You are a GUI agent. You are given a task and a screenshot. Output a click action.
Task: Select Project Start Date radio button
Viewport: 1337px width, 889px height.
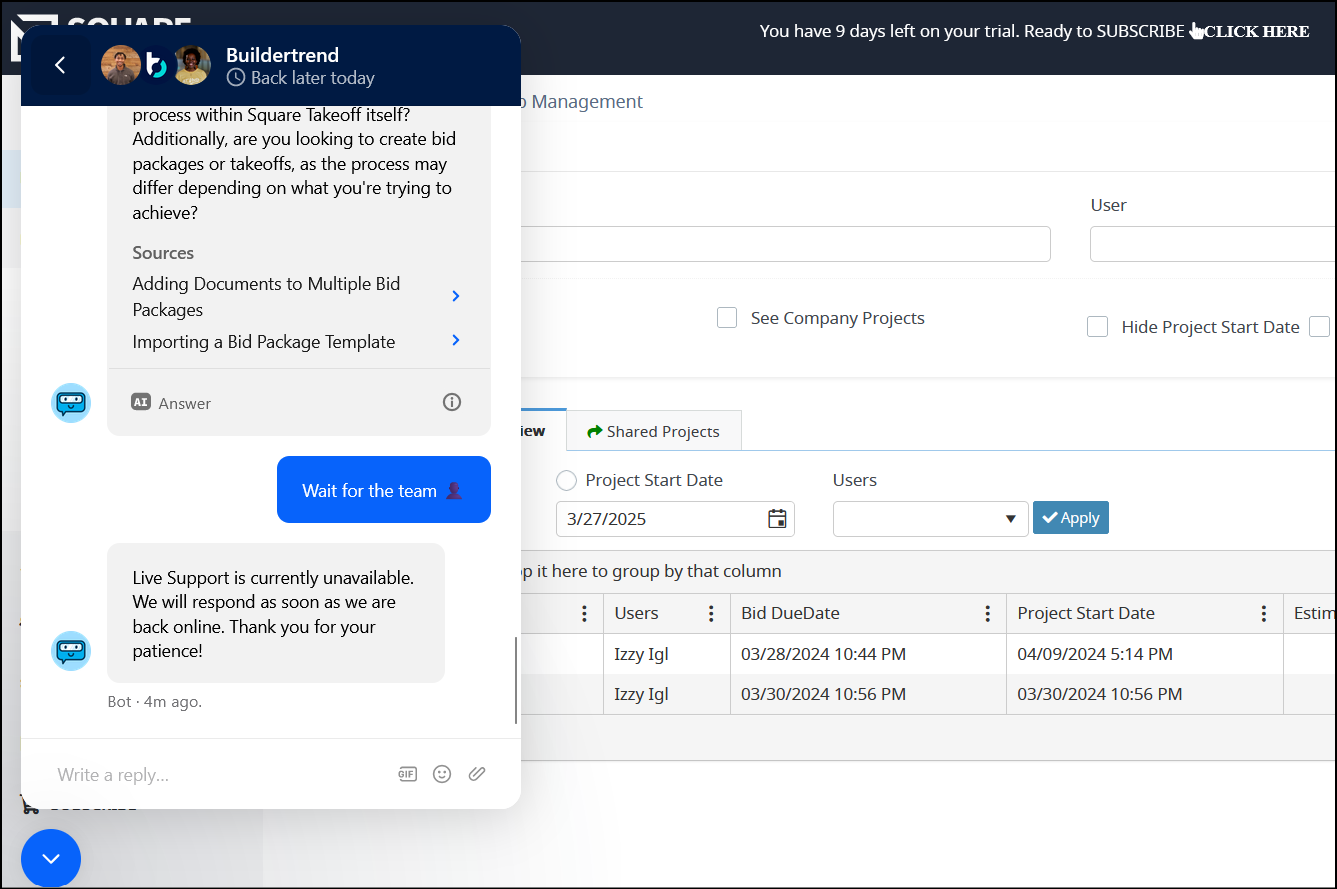pyautogui.click(x=567, y=480)
